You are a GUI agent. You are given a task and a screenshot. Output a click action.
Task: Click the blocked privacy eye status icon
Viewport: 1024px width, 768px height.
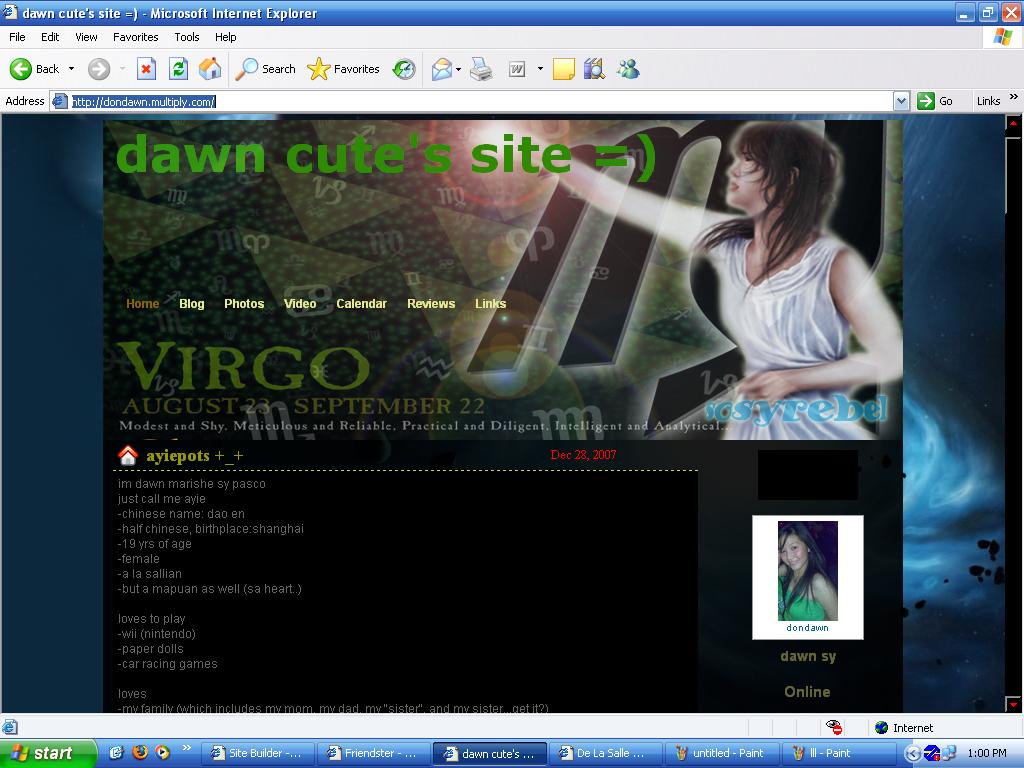833,727
